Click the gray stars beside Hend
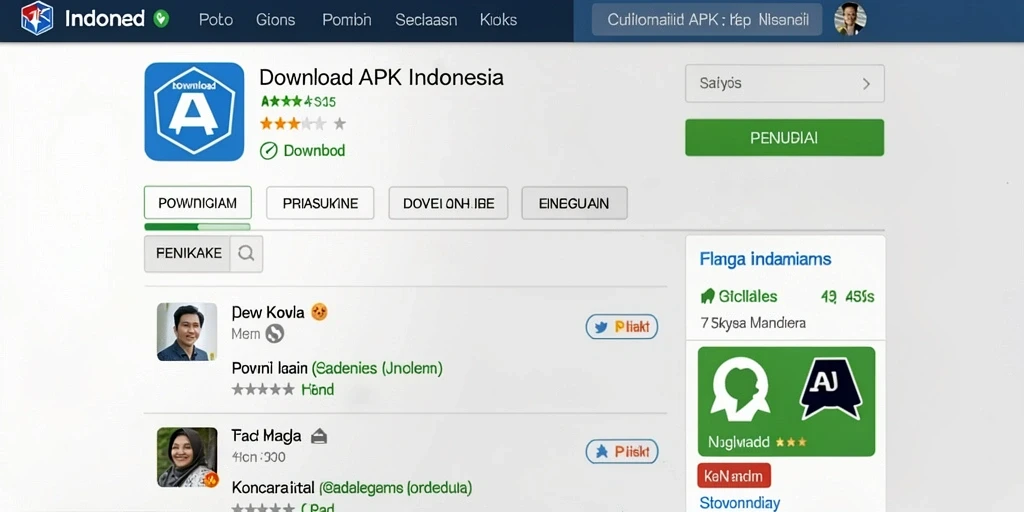 tap(263, 390)
